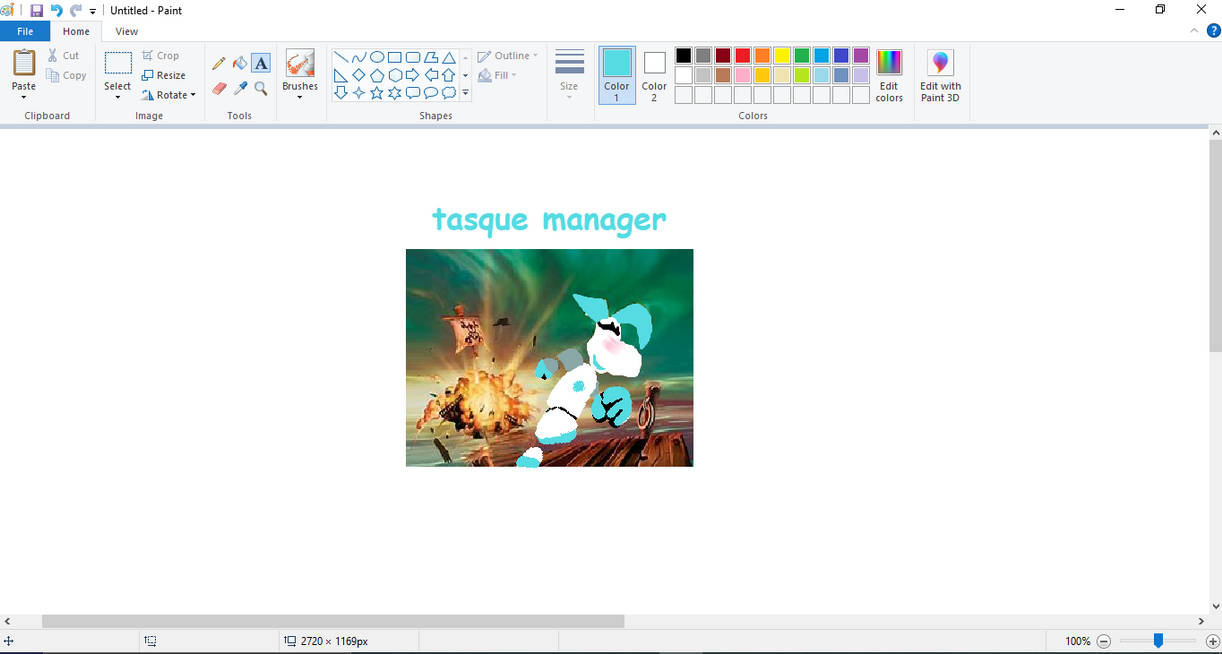Click the zoom in plus button
This screenshot has width=1222, height=654.
tap(1212, 641)
